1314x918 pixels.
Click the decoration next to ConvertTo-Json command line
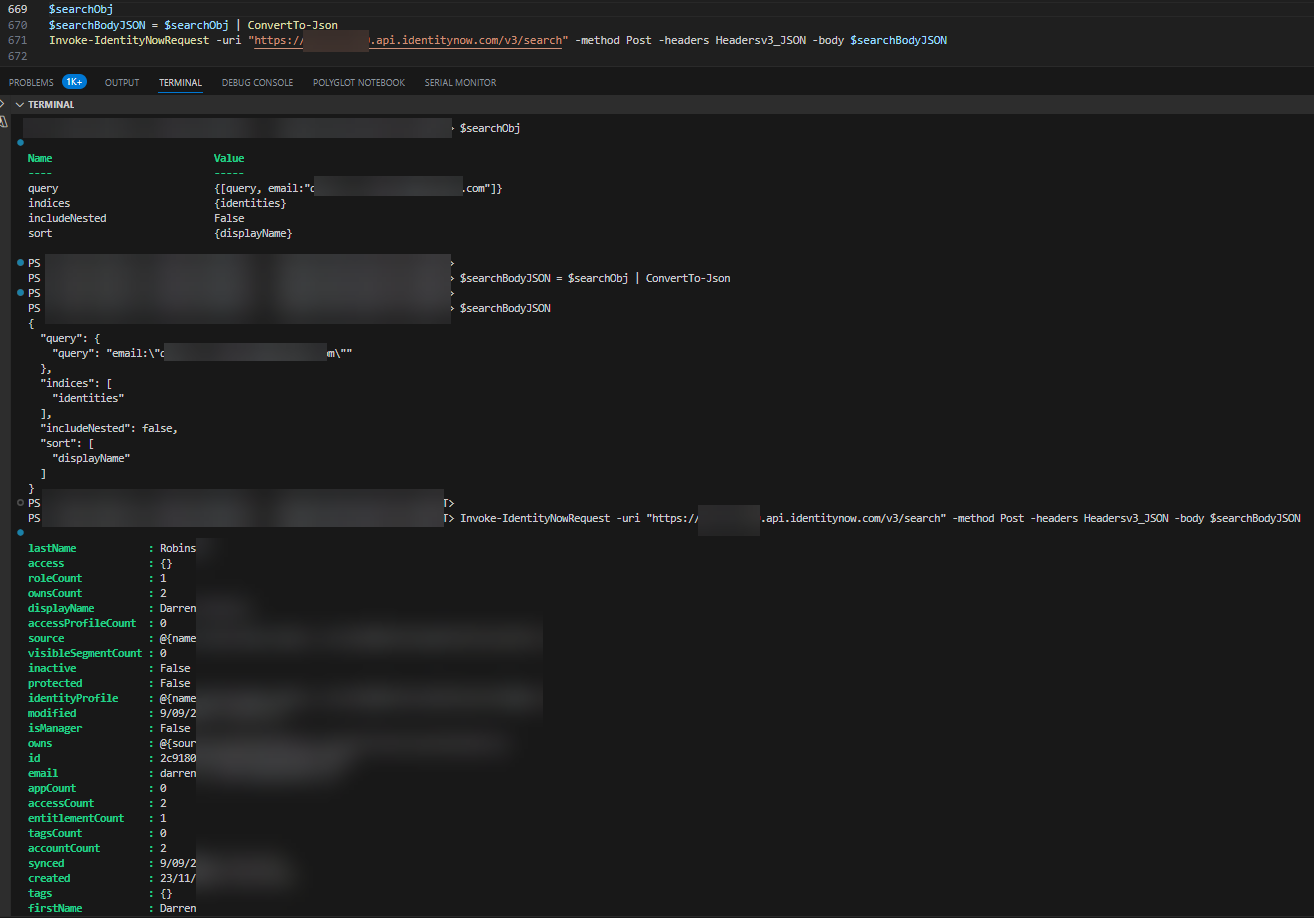[x=19, y=262]
